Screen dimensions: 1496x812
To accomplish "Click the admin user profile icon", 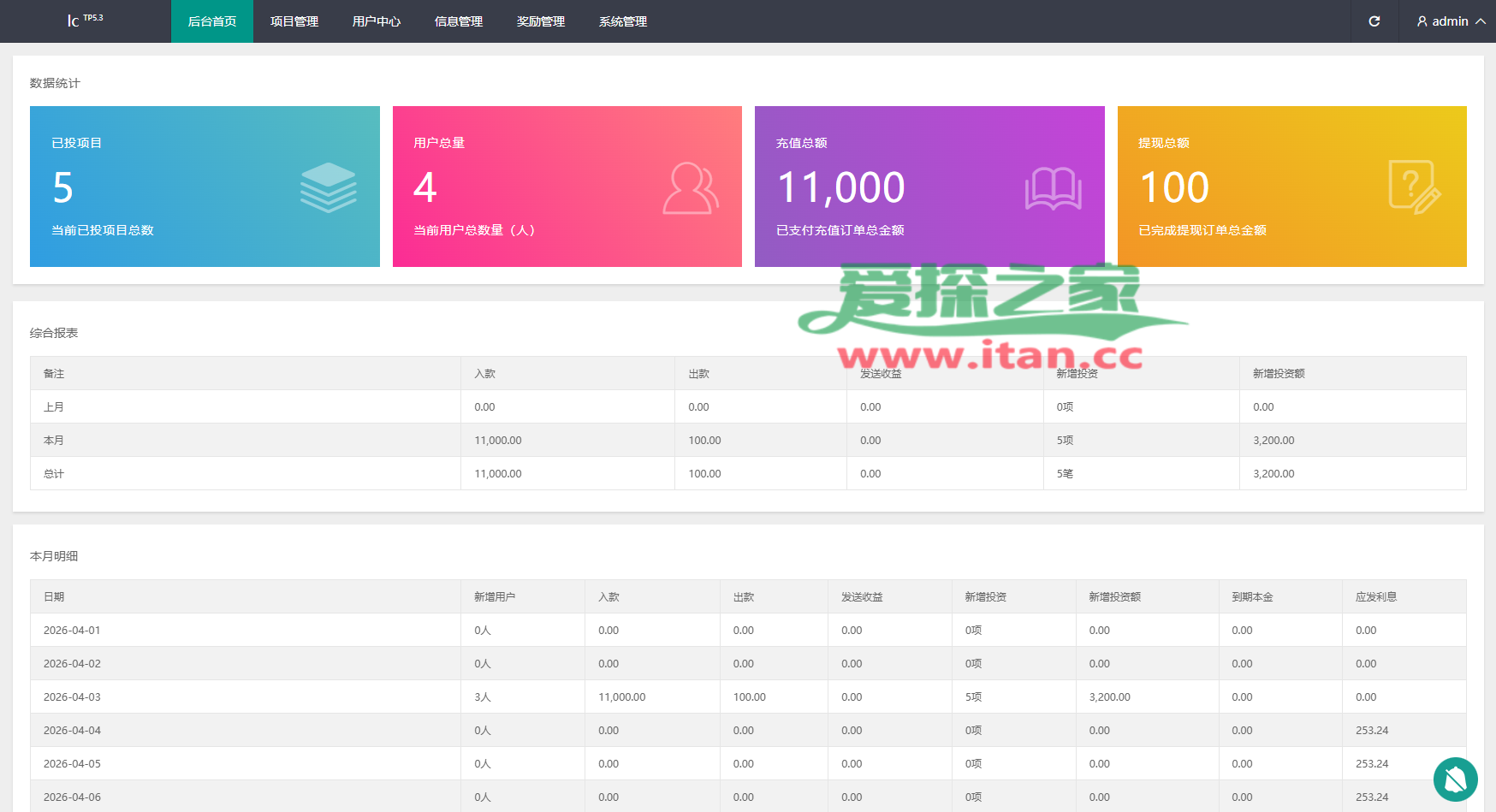I will point(1422,21).
